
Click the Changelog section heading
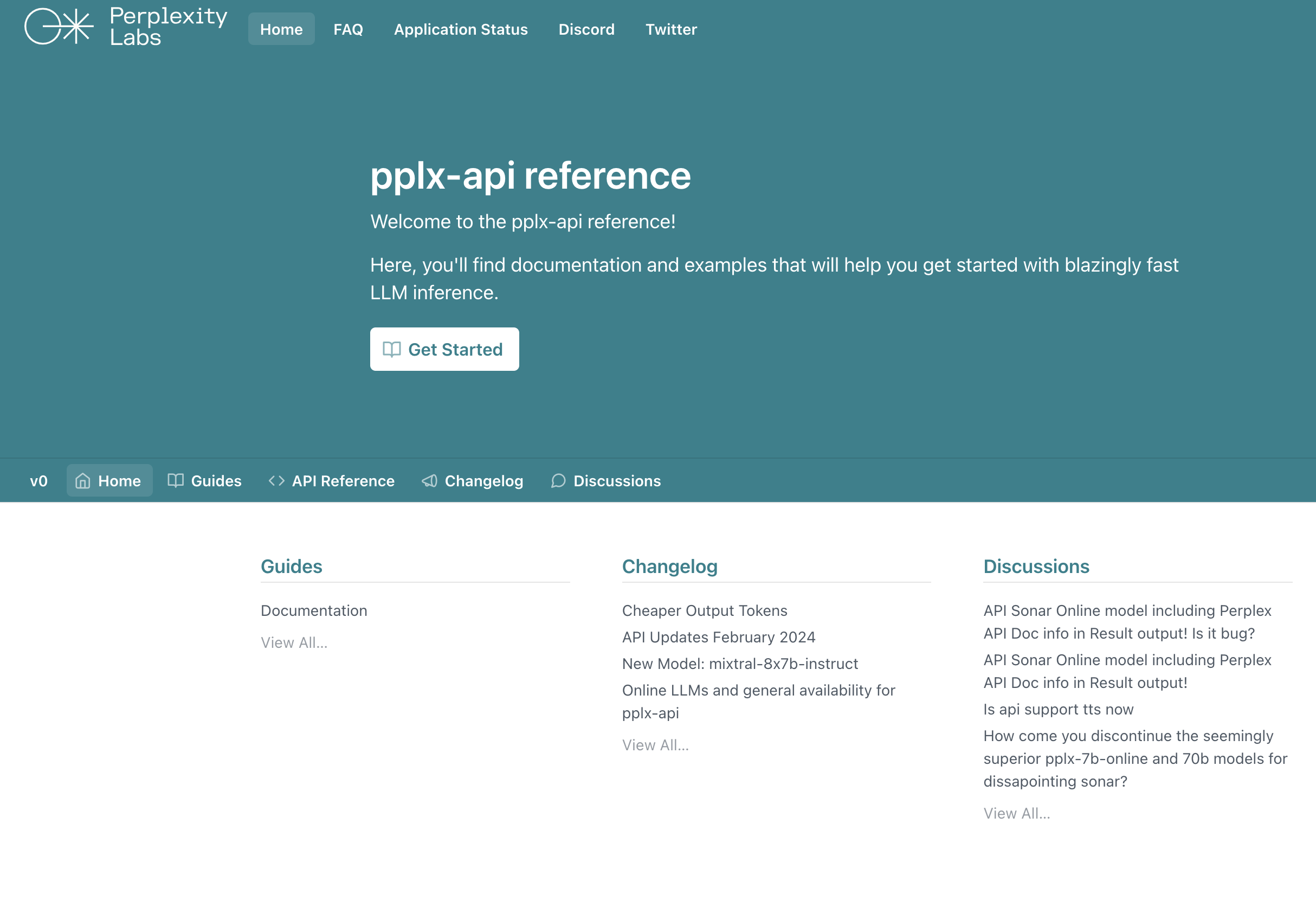(x=670, y=567)
